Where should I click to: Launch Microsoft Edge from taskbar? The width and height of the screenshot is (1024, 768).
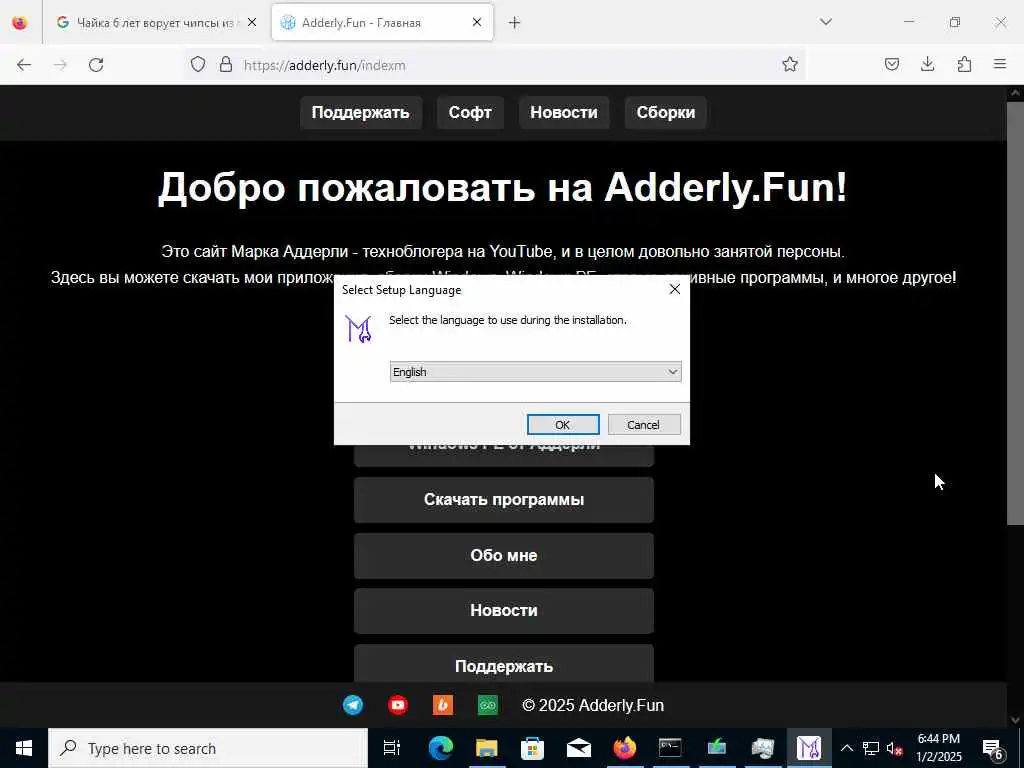coord(441,748)
